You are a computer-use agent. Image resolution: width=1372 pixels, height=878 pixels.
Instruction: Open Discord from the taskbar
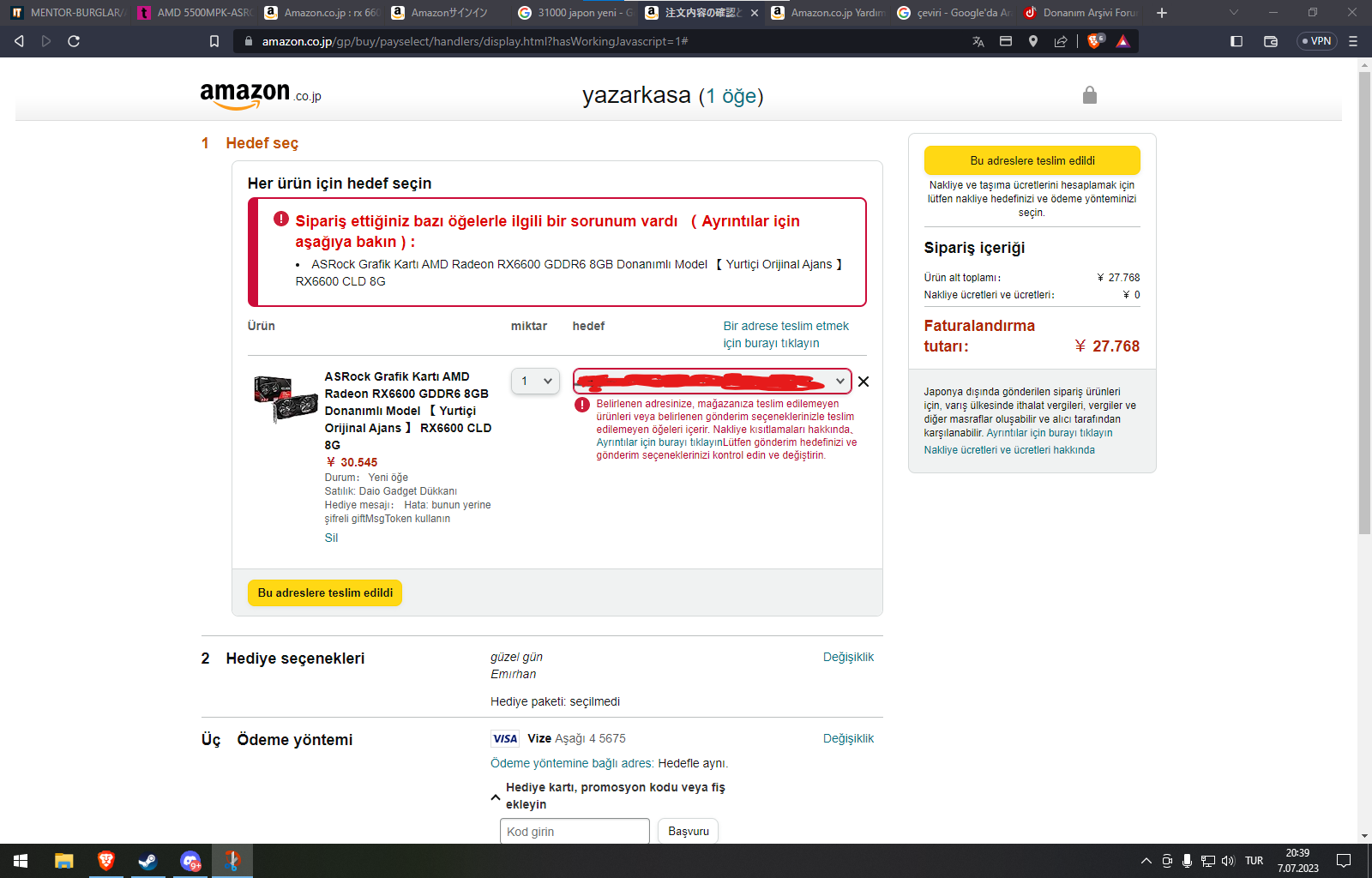tap(190, 861)
